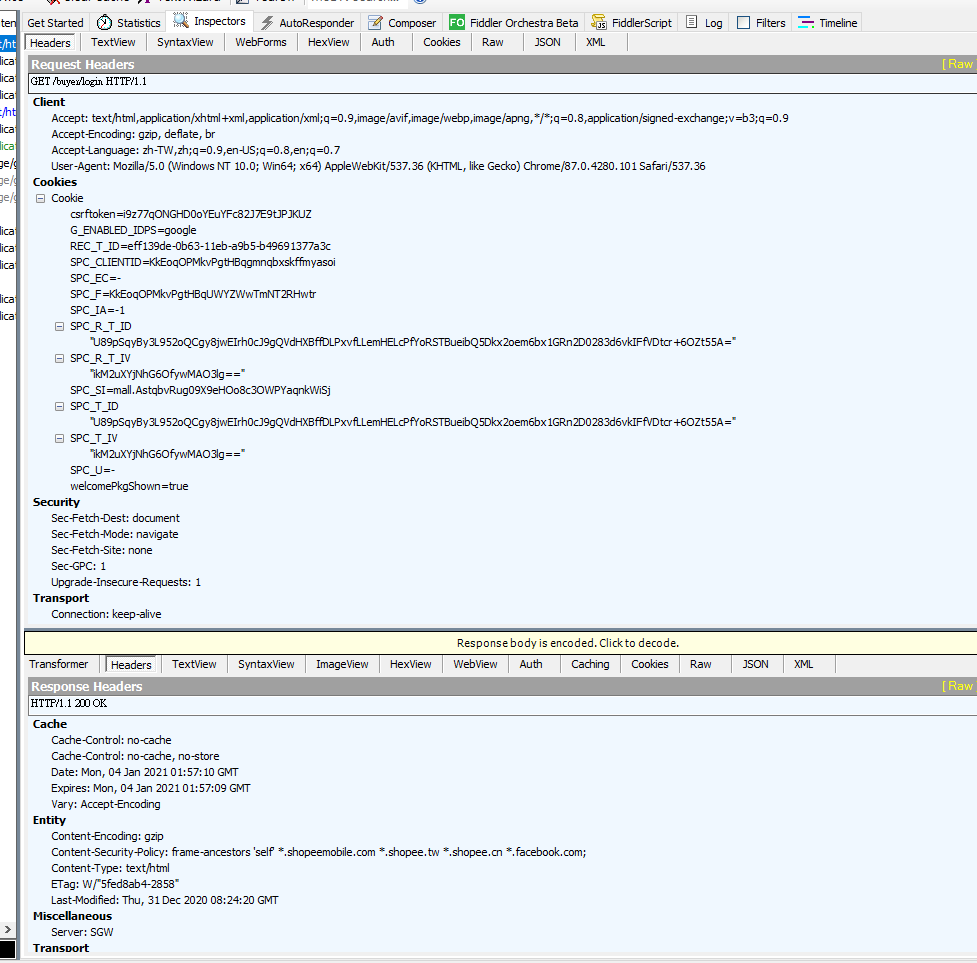Select the welcomePkgShown=true cookie row

(129, 486)
